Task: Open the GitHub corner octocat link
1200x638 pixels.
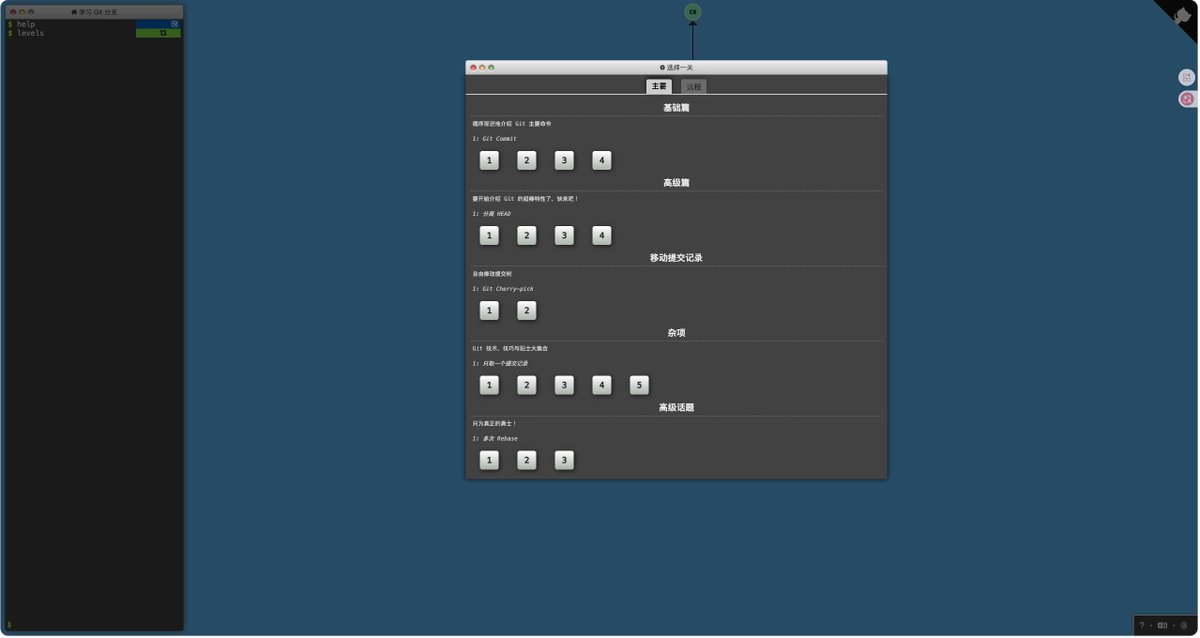Action: point(1181,14)
